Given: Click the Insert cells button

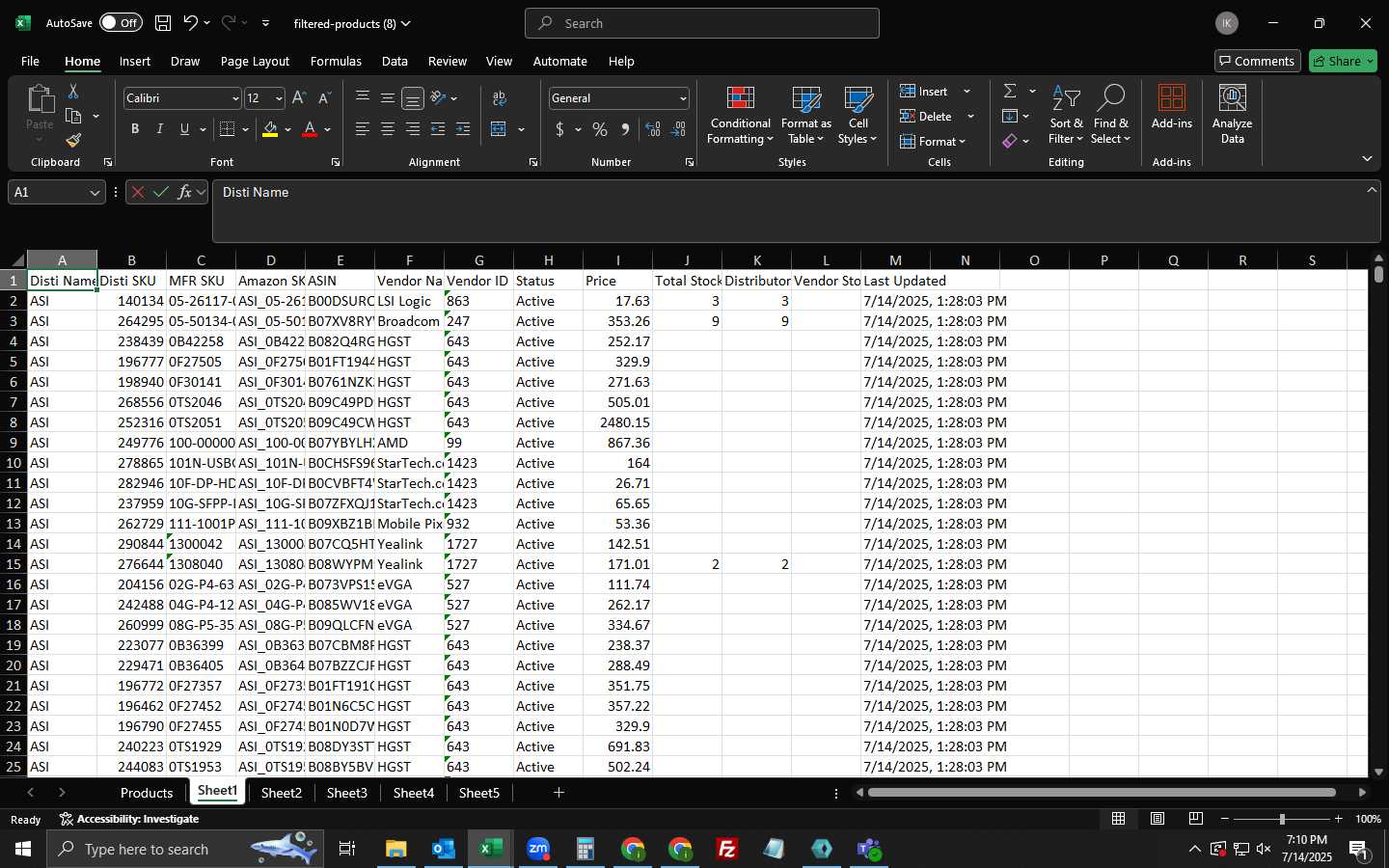Looking at the screenshot, I should tap(924, 91).
